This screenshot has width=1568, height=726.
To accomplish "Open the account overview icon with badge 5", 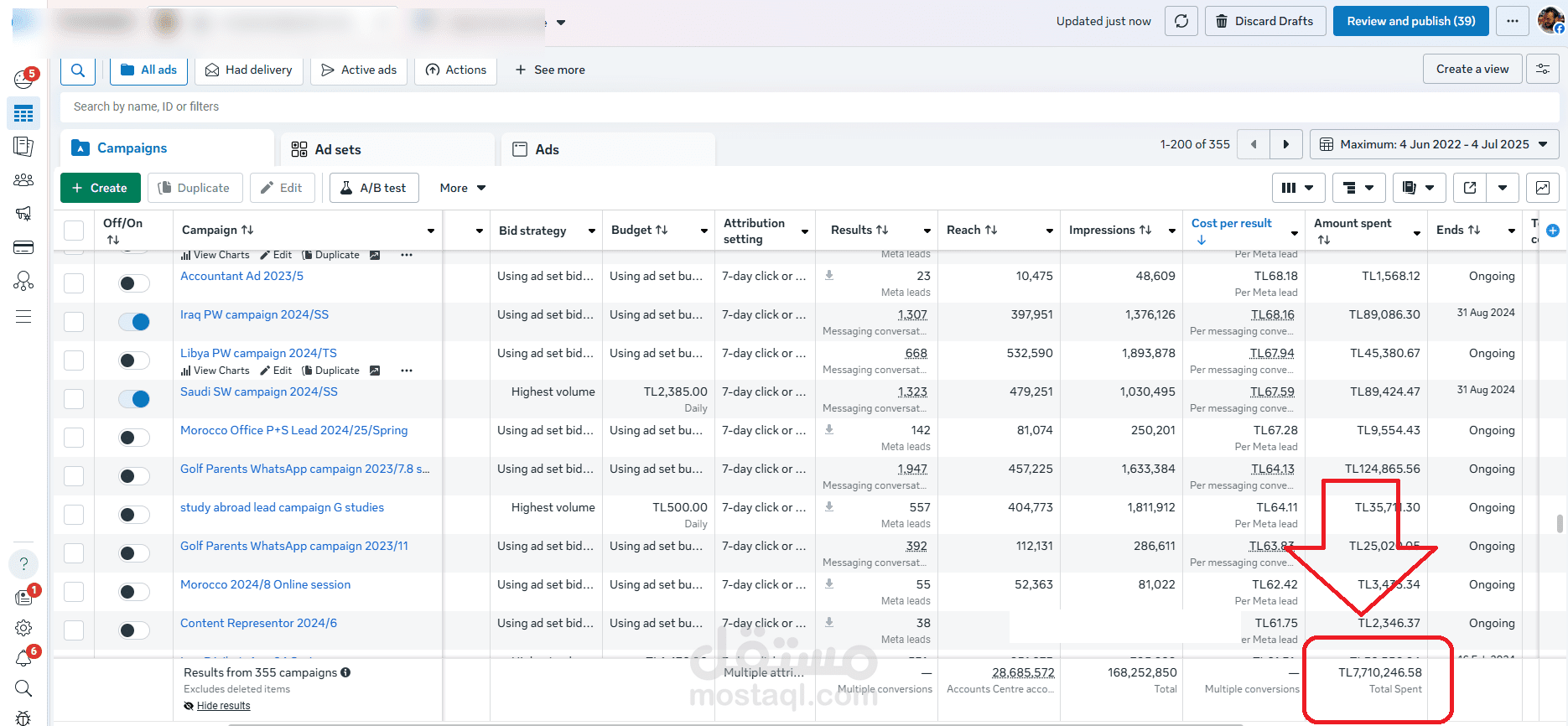I will (x=24, y=79).
